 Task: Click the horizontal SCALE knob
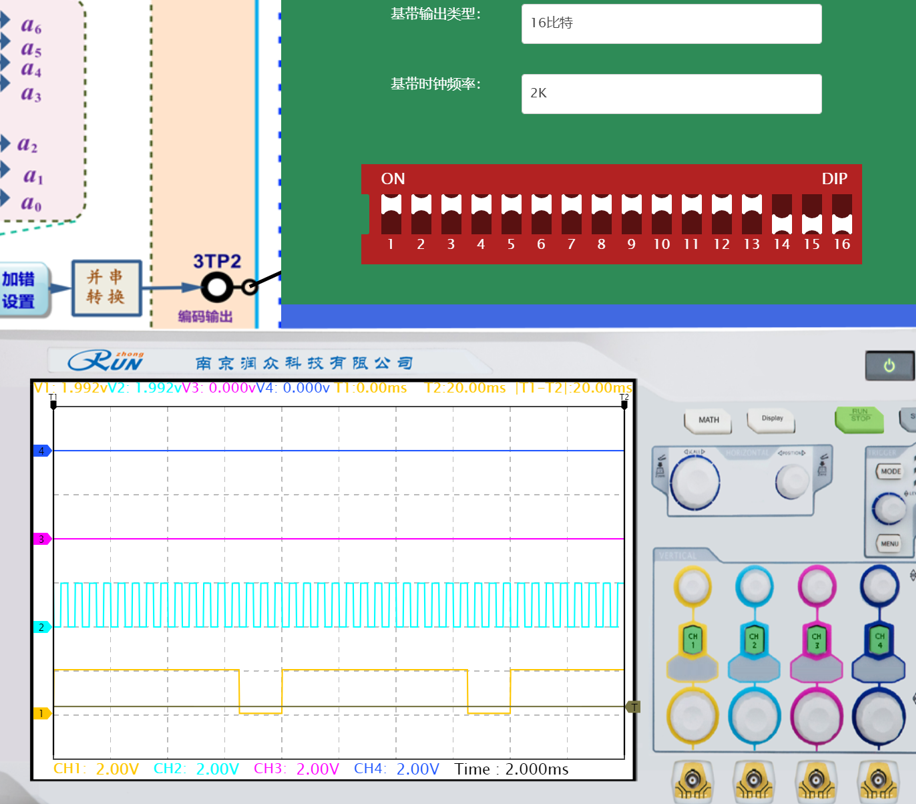tap(693, 482)
